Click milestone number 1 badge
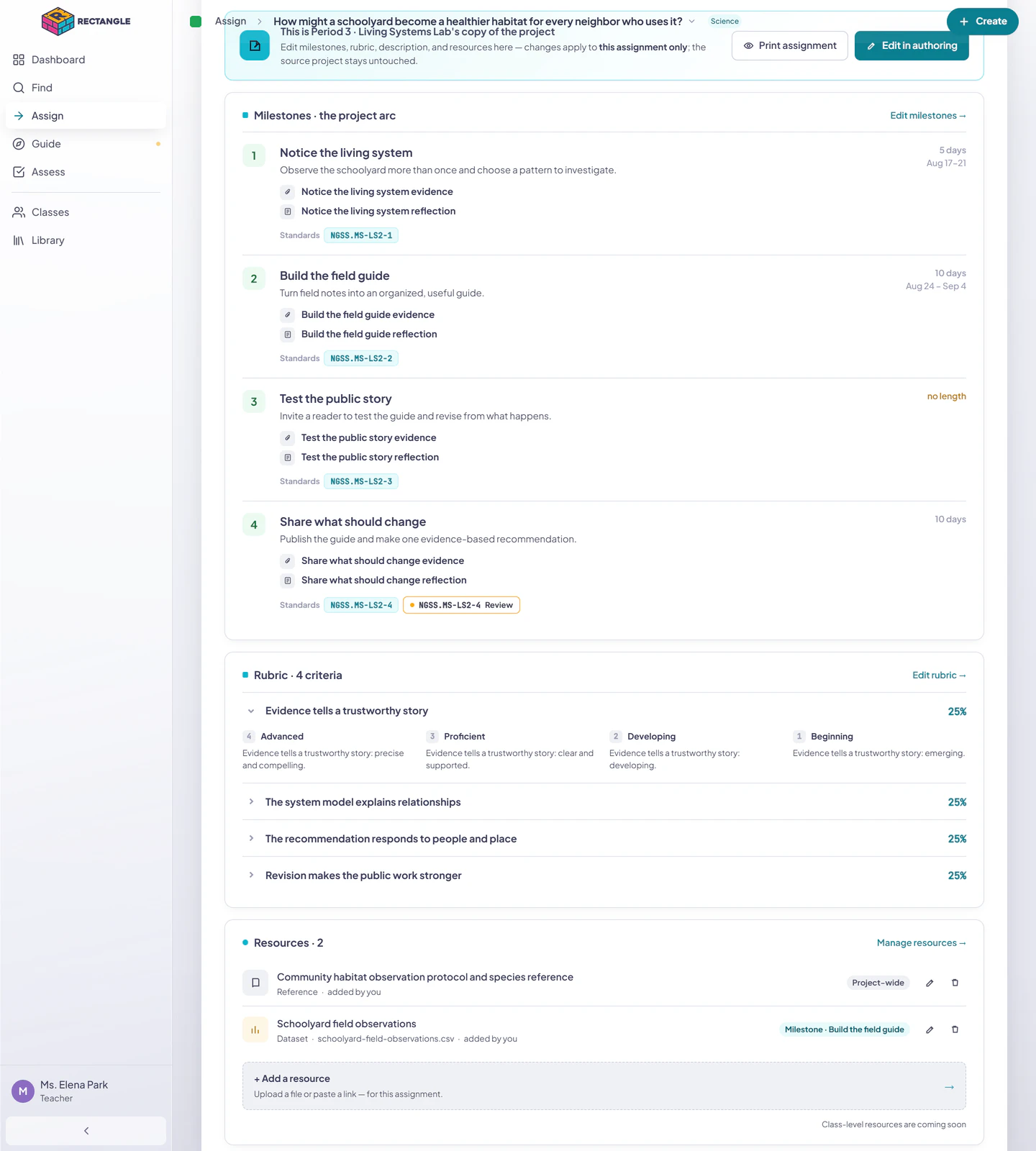1036x1151 pixels. (x=254, y=156)
